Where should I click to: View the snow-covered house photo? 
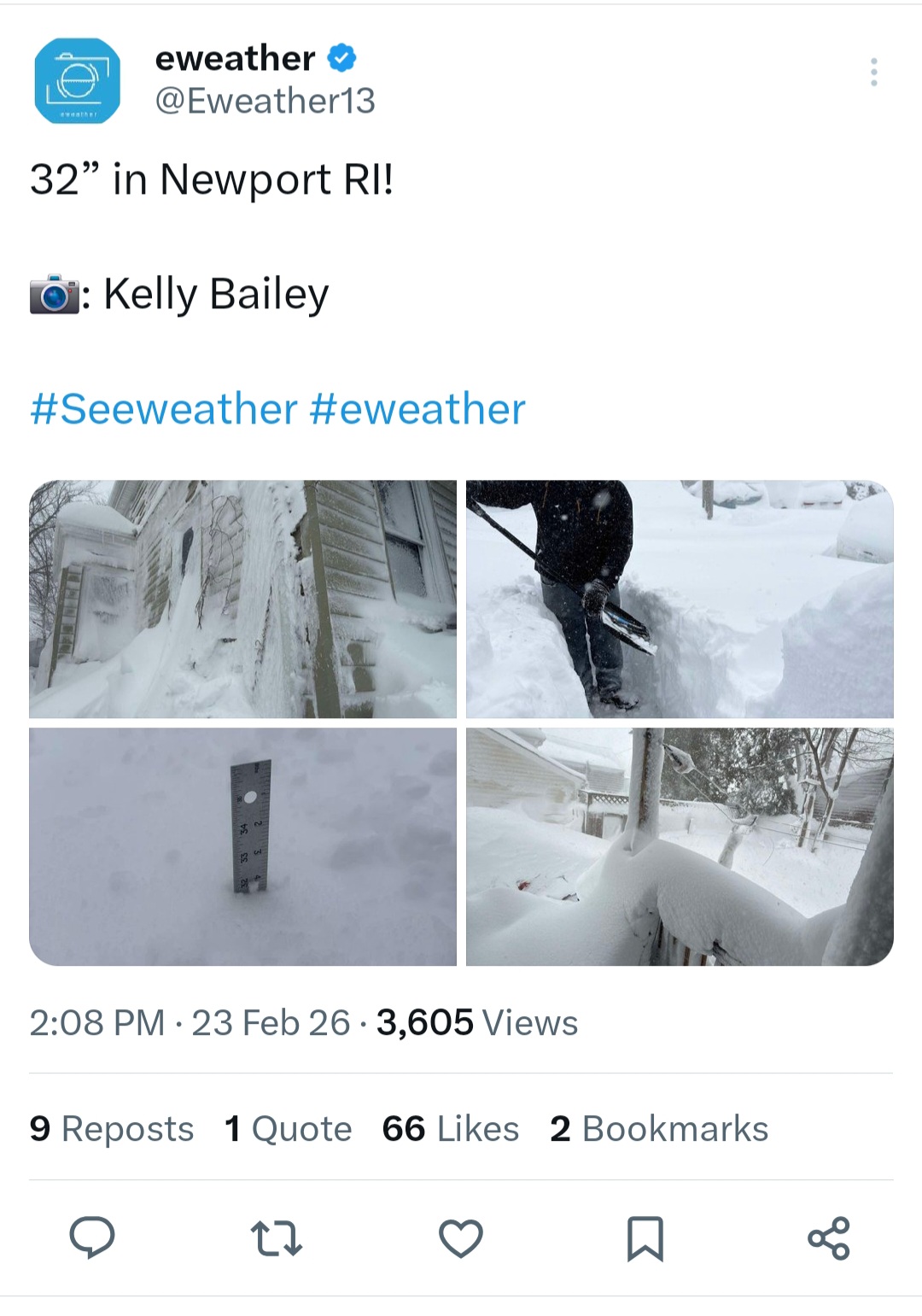click(x=243, y=599)
